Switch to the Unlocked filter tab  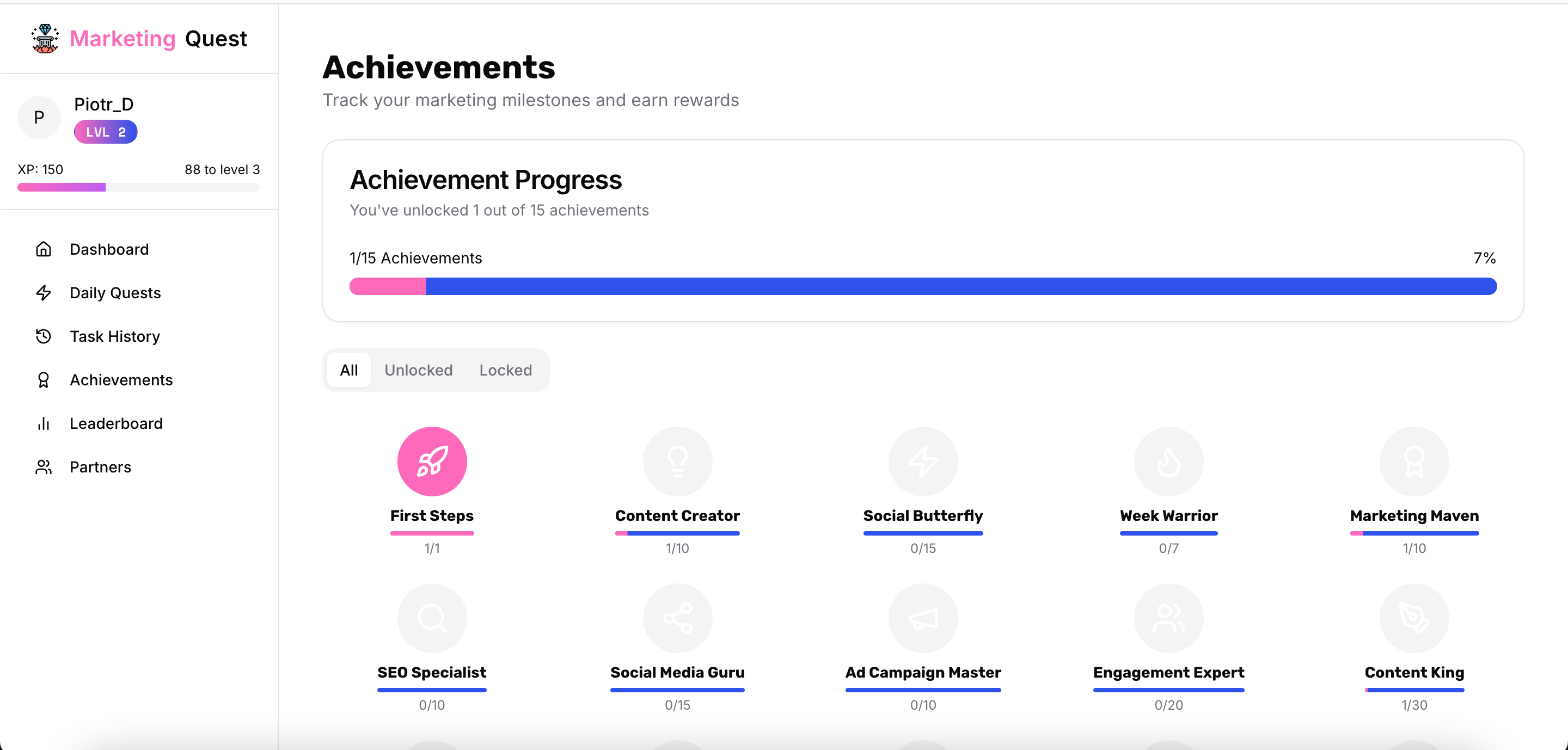418,370
